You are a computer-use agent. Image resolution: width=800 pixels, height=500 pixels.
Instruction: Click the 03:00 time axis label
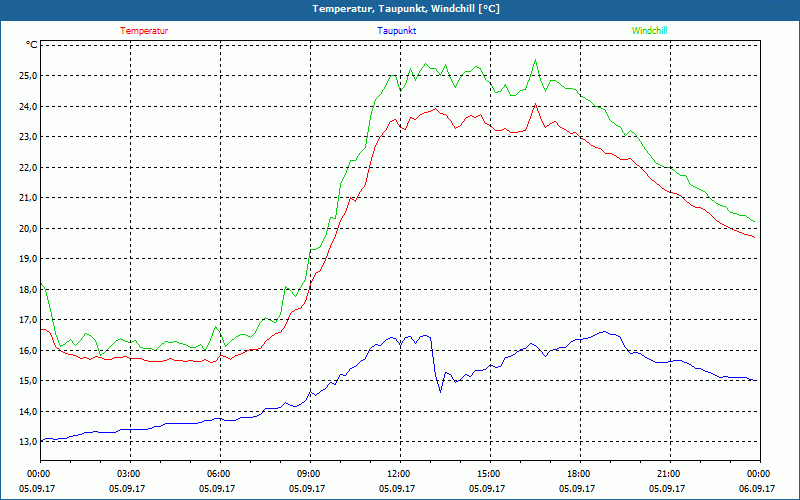[x=131, y=474]
